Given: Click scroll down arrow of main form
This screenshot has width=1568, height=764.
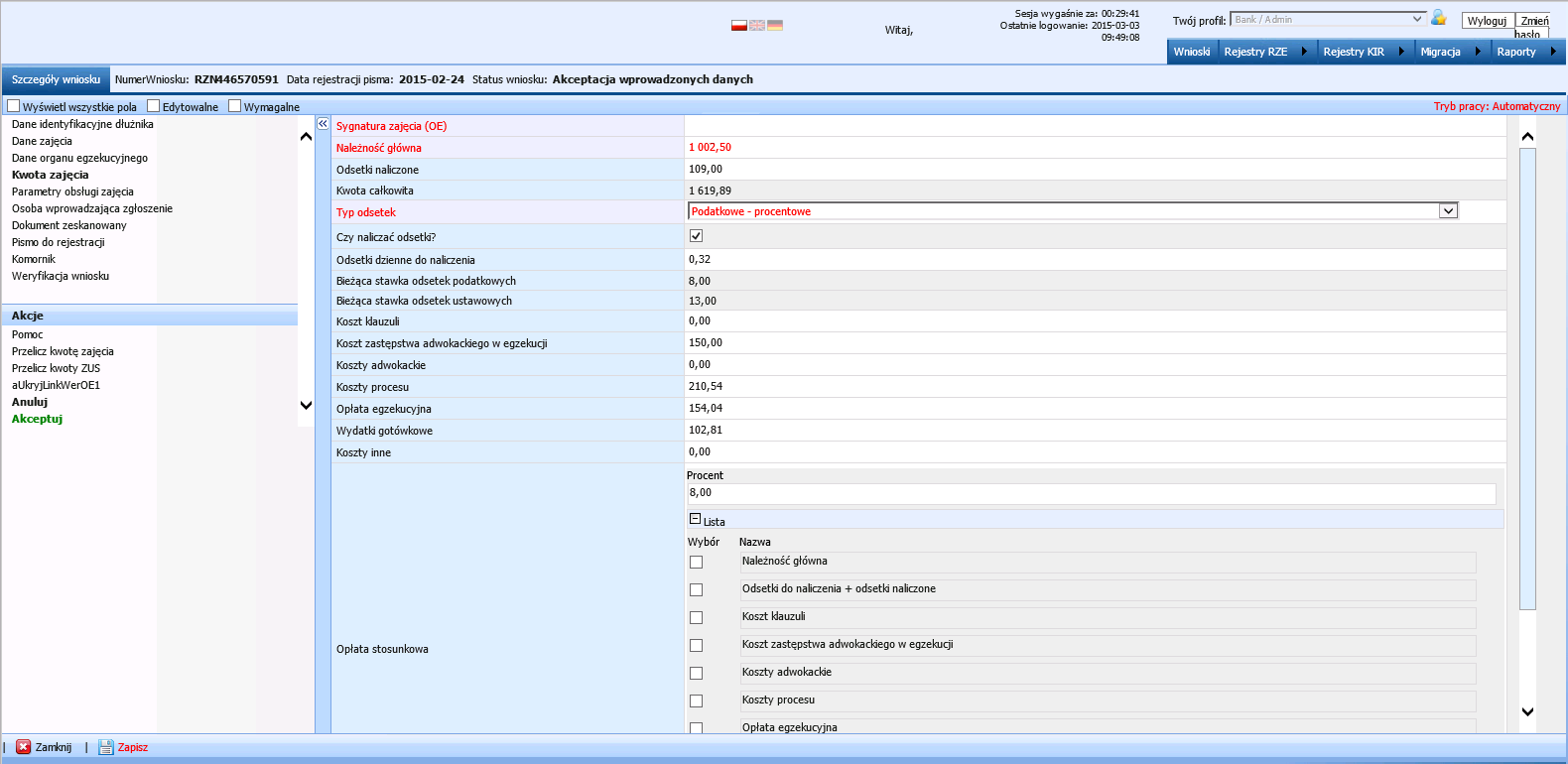Looking at the screenshot, I should pos(1527,711).
